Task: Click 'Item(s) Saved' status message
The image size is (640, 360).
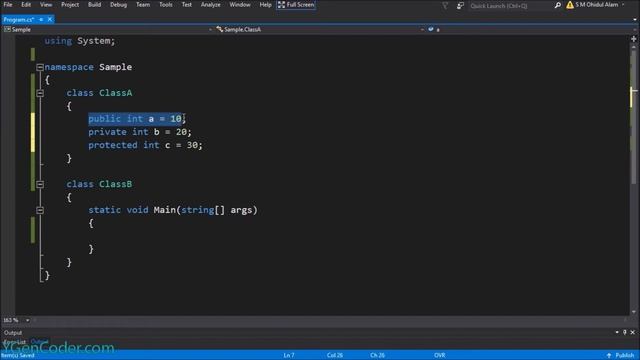Action: point(18,356)
